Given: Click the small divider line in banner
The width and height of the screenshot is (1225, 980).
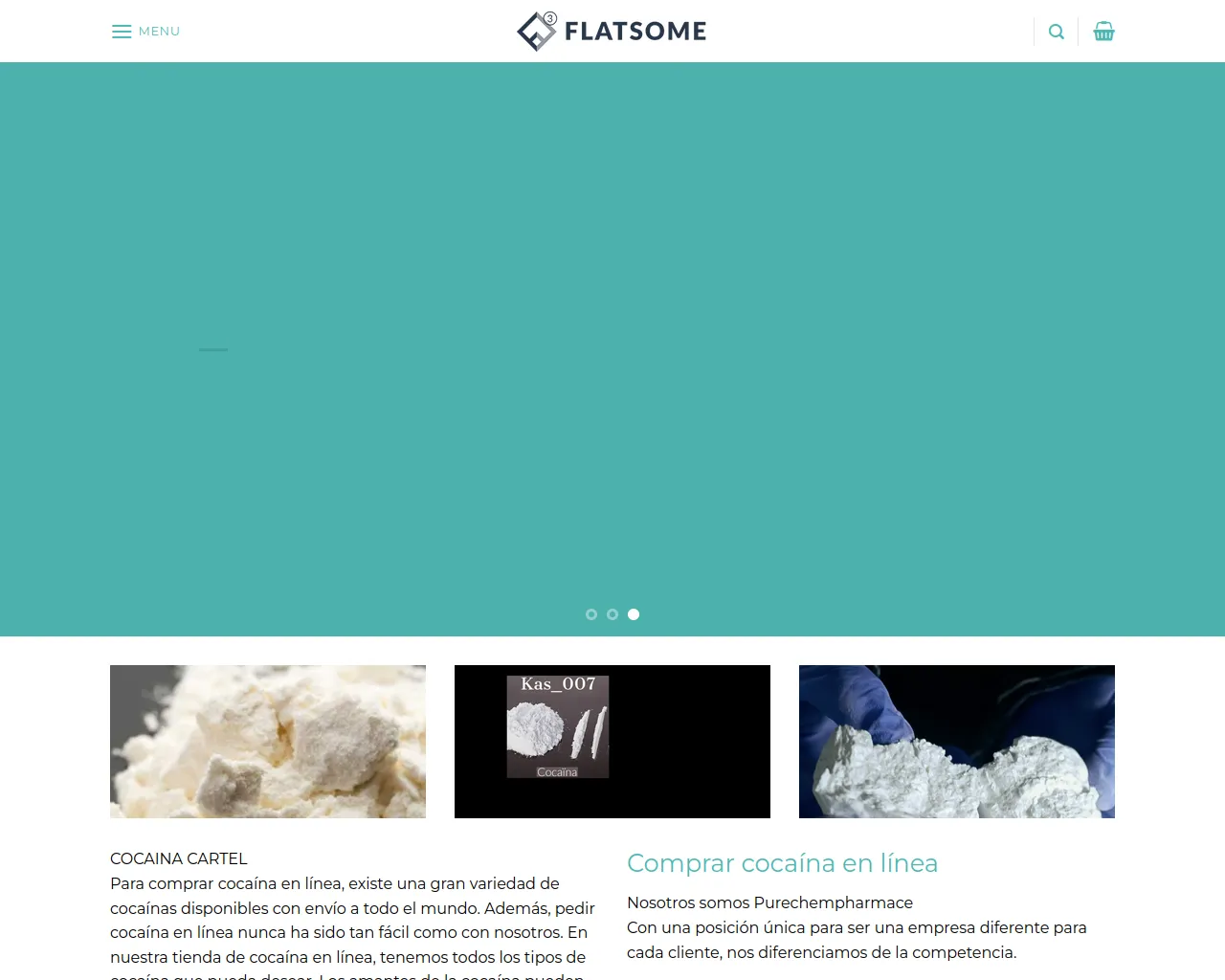Looking at the screenshot, I should click(213, 349).
